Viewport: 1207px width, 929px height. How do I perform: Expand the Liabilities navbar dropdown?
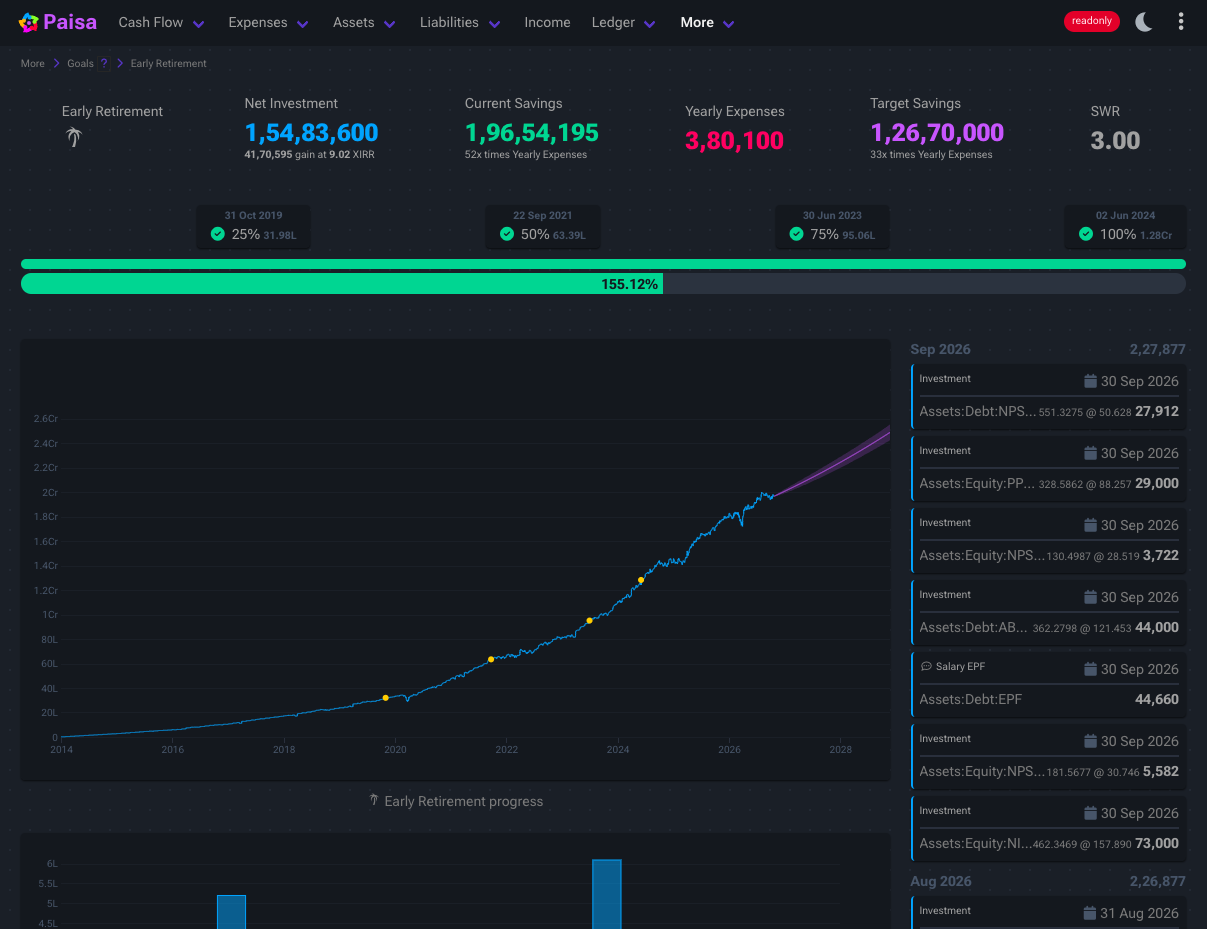pos(460,22)
